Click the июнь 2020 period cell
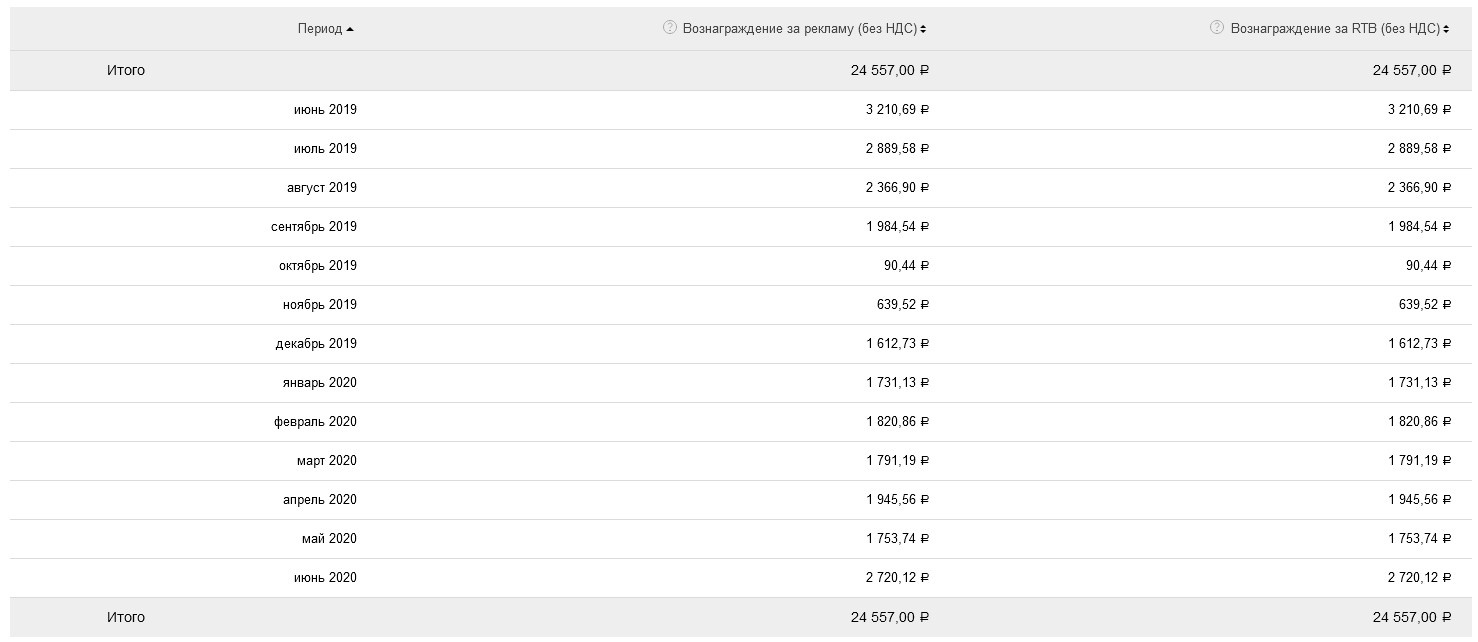The image size is (1478, 642). point(325,577)
